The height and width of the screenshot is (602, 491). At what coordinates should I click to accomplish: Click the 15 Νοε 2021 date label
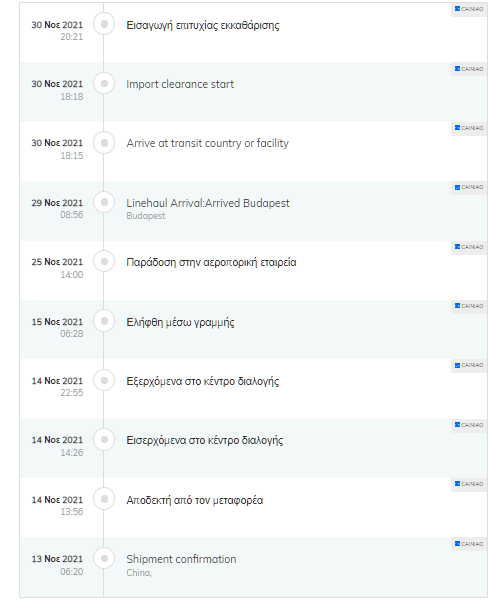pyautogui.click(x=57, y=322)
